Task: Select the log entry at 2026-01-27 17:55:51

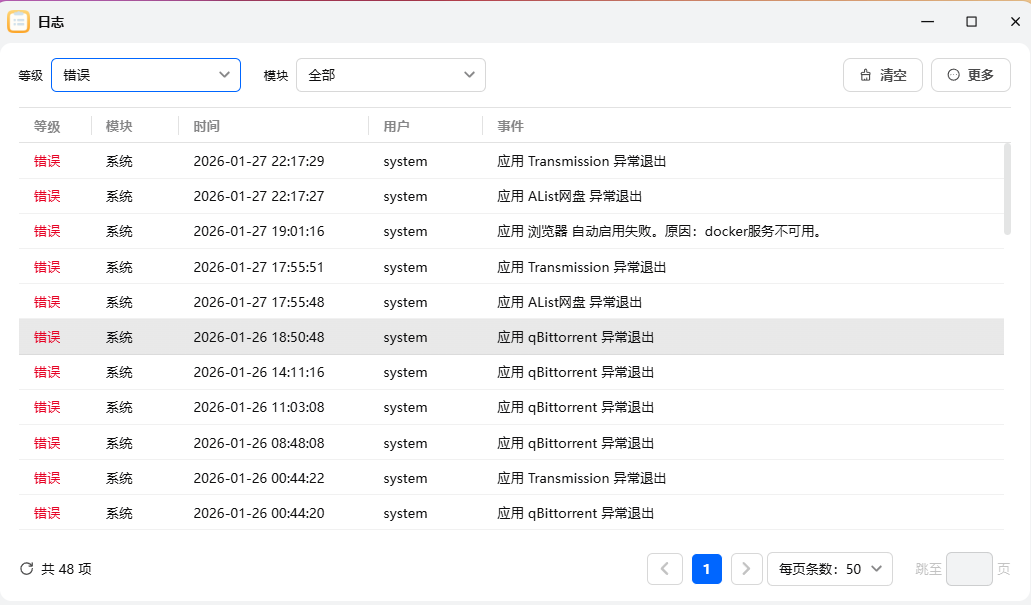Action: click(511, 267)
